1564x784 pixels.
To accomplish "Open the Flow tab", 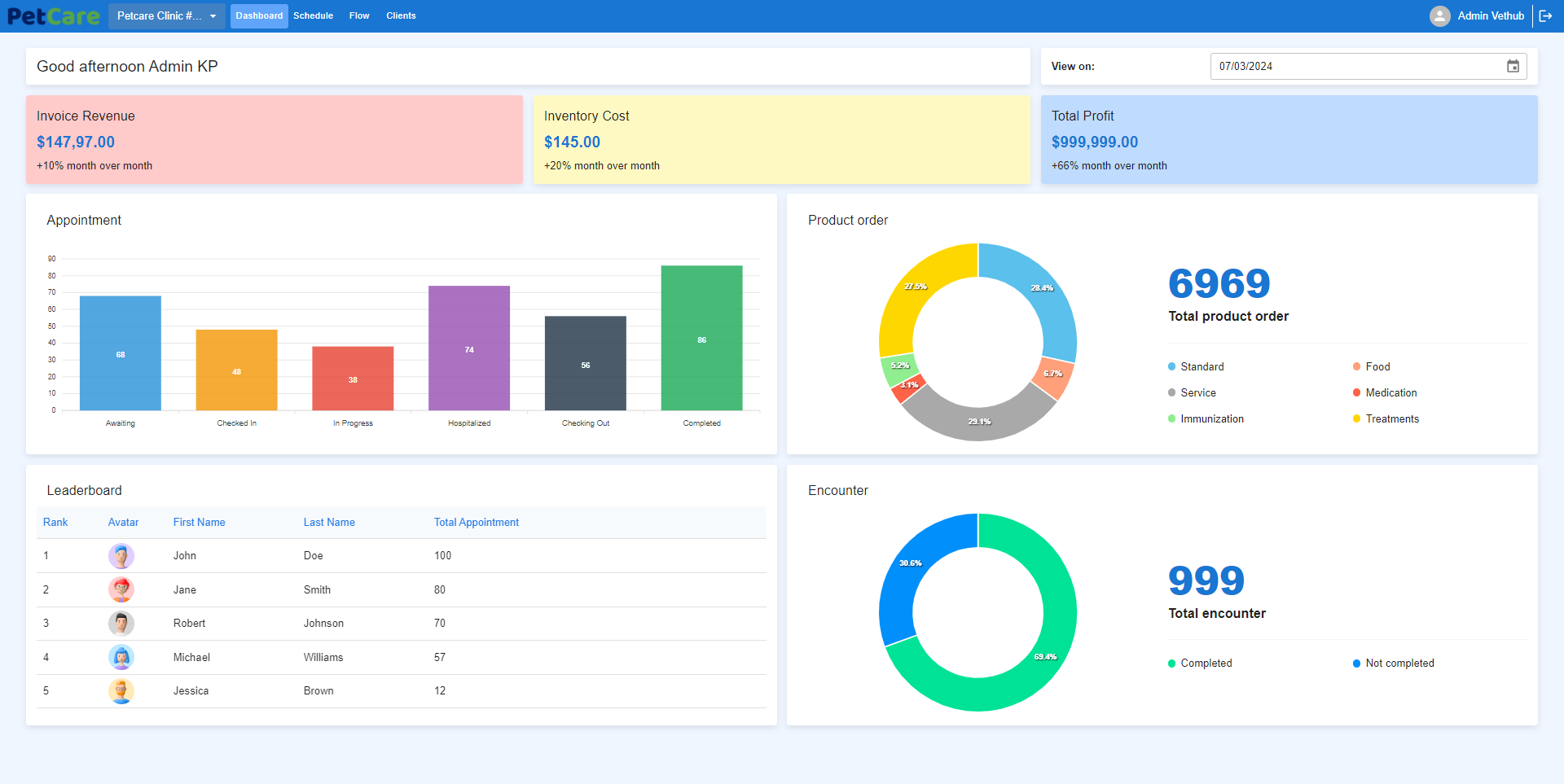I will tap(359, 15).
